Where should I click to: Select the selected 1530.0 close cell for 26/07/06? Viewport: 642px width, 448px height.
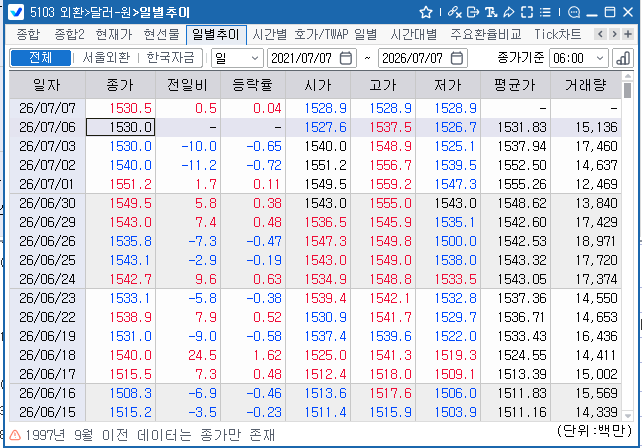[x=120, y=127]
